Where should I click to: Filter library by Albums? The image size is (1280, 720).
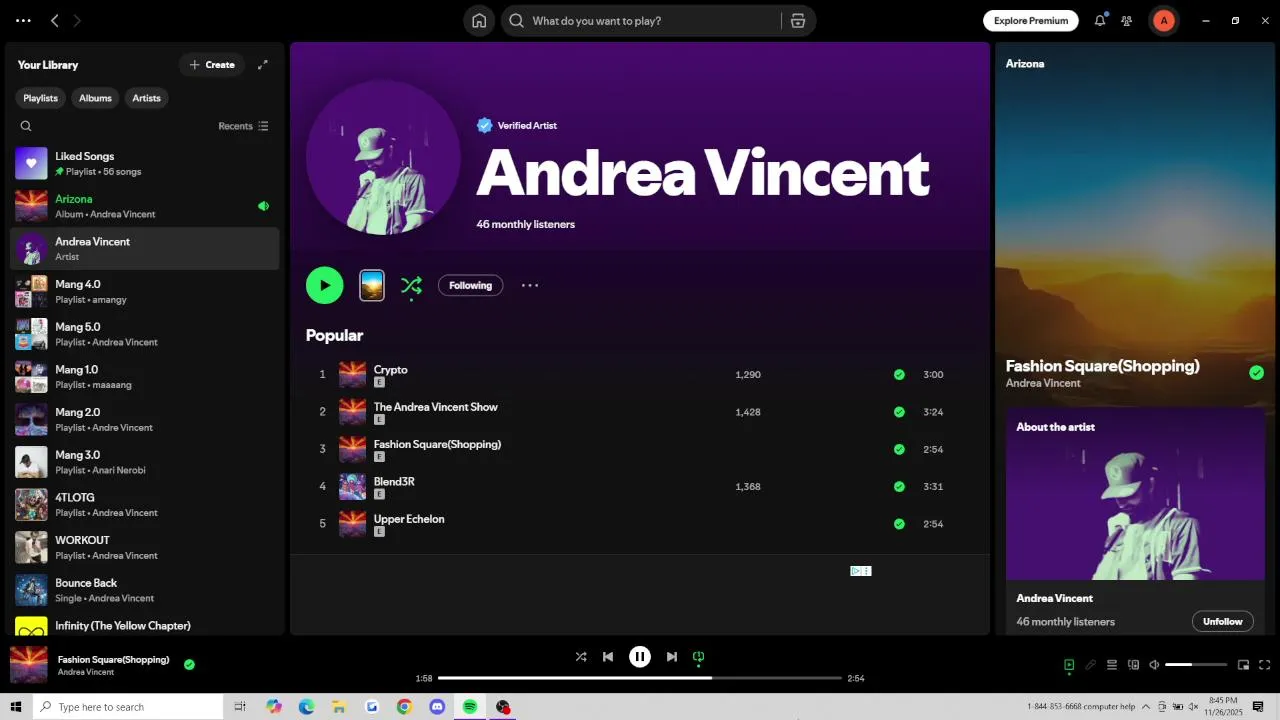pos(95,98)
